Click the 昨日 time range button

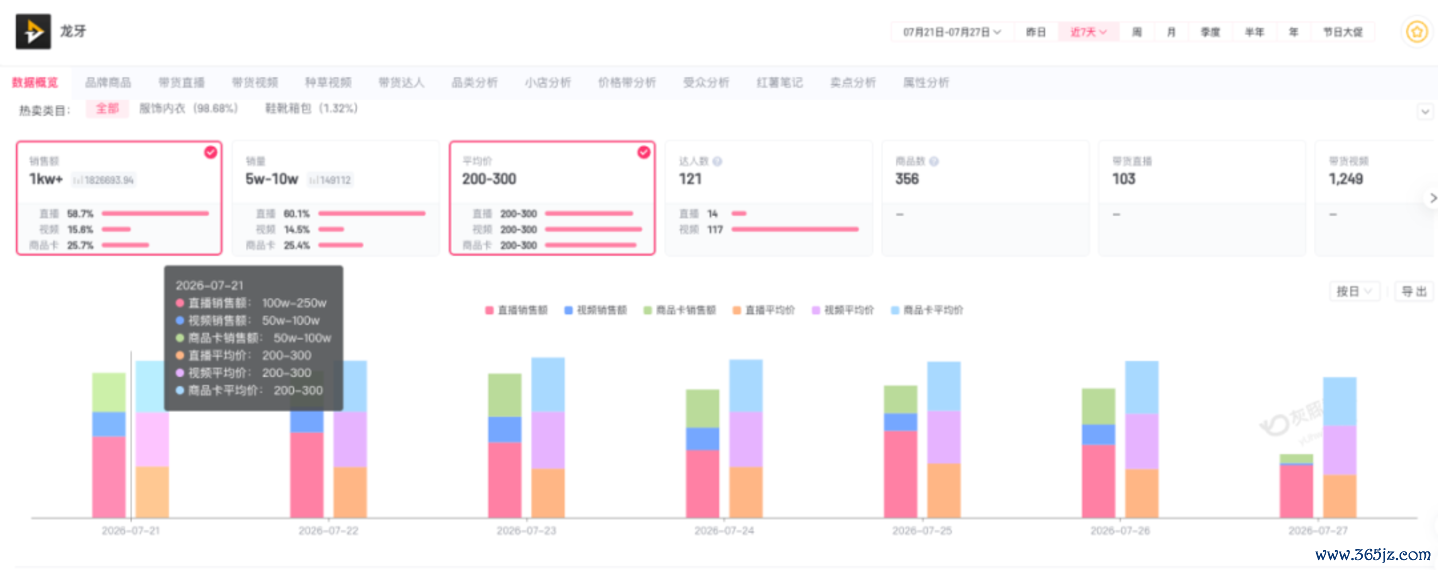(1036, 32)
